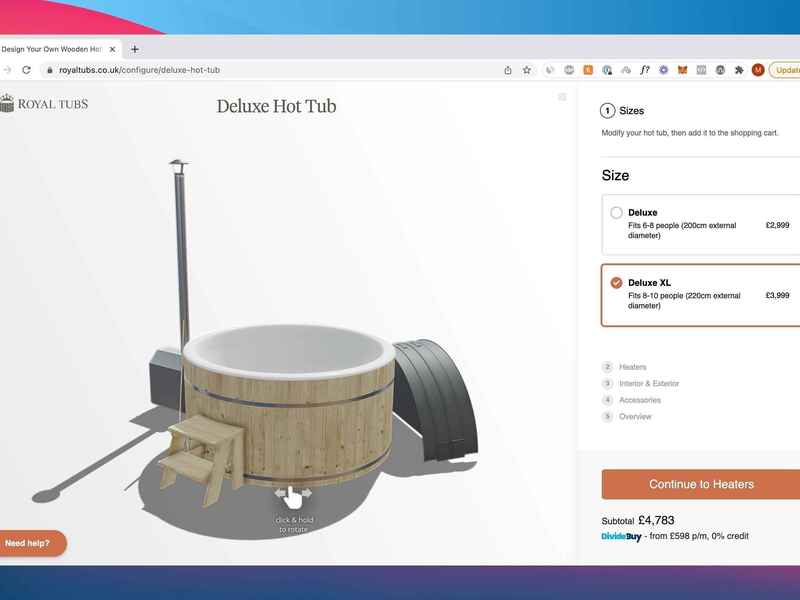Click the grey leaf-shaped extension icon
The image size is (800, 600).
[x=549, y=70]
